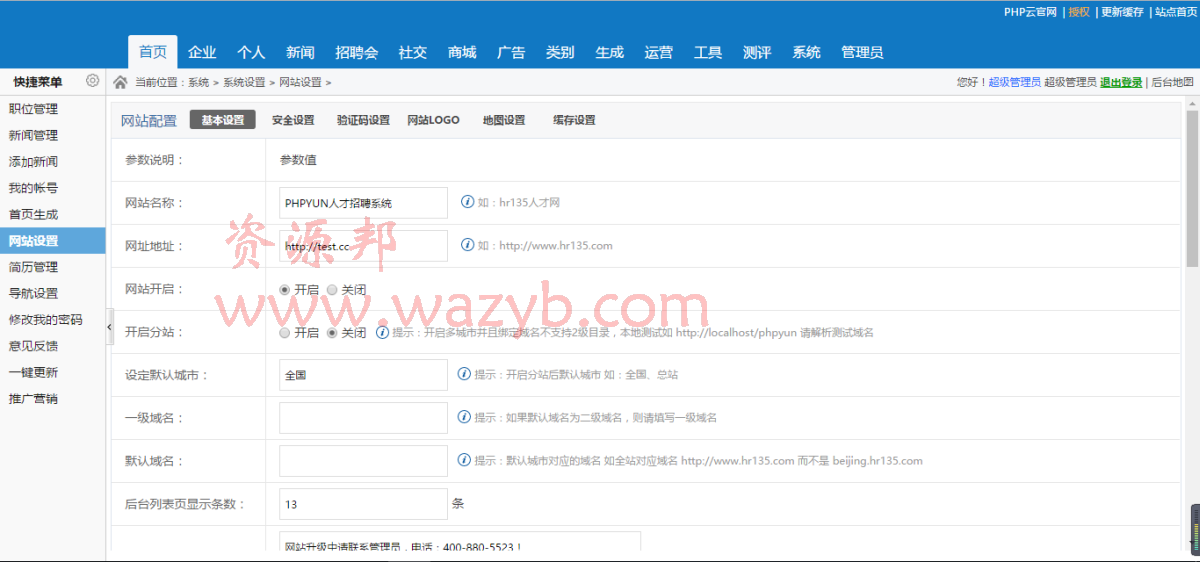Click the PHP云官网 link

click(x=1030, y=12)
